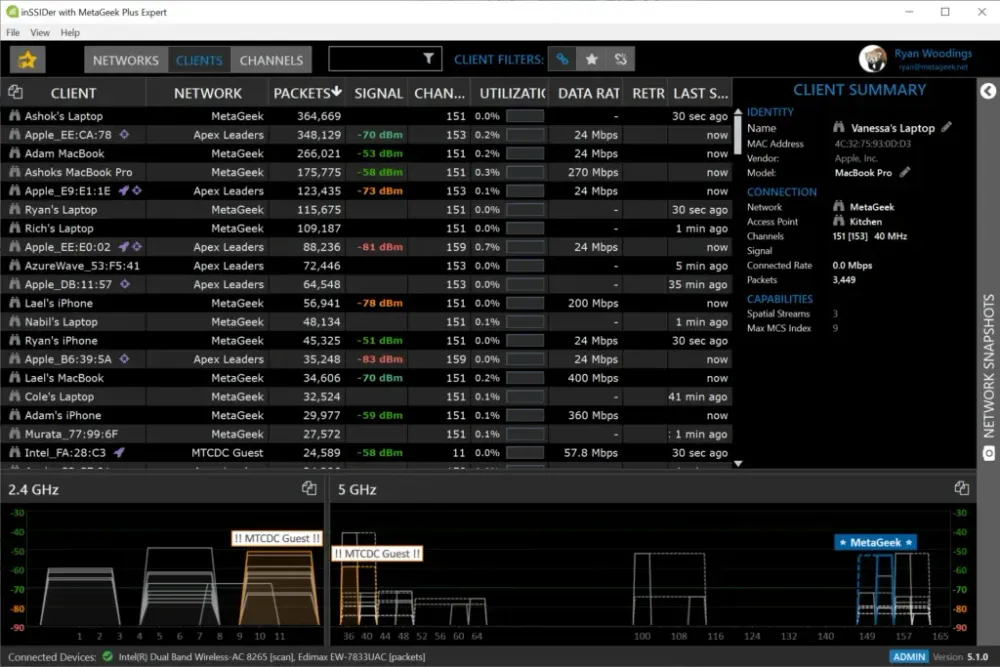Open the NETWORK SNAPSHOTS side panel

point(985,350)
